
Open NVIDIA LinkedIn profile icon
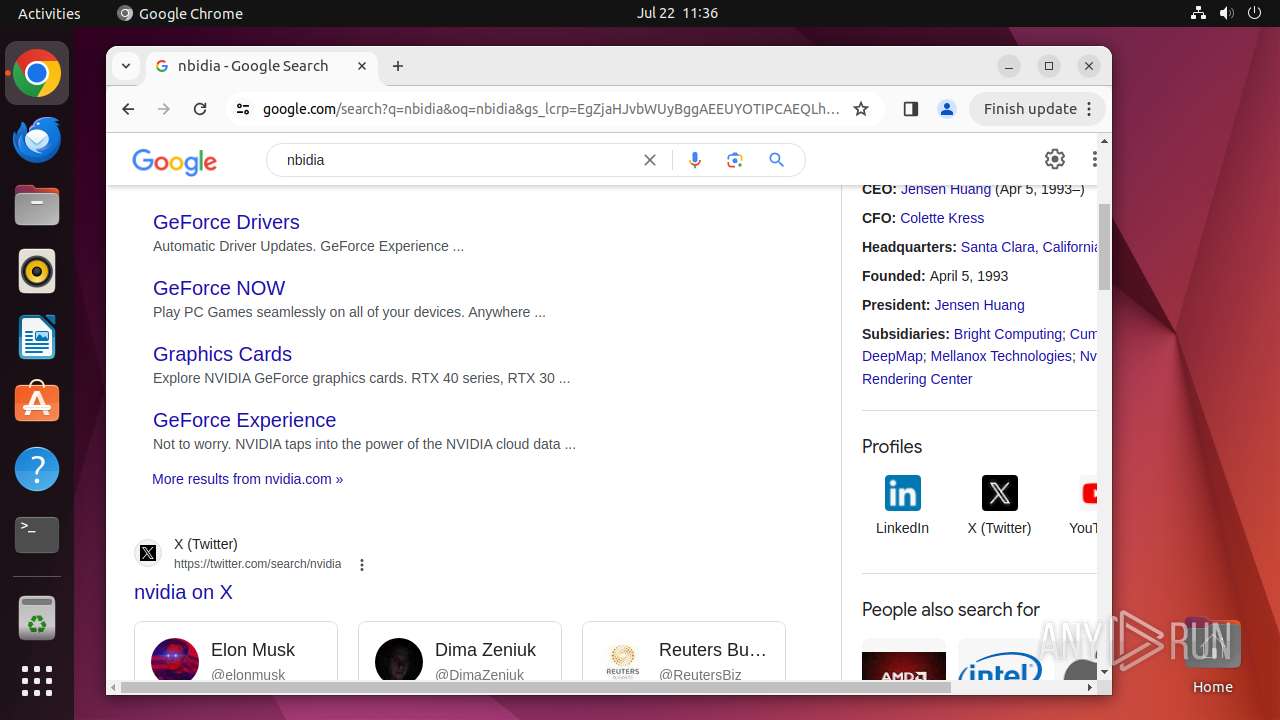902,493
